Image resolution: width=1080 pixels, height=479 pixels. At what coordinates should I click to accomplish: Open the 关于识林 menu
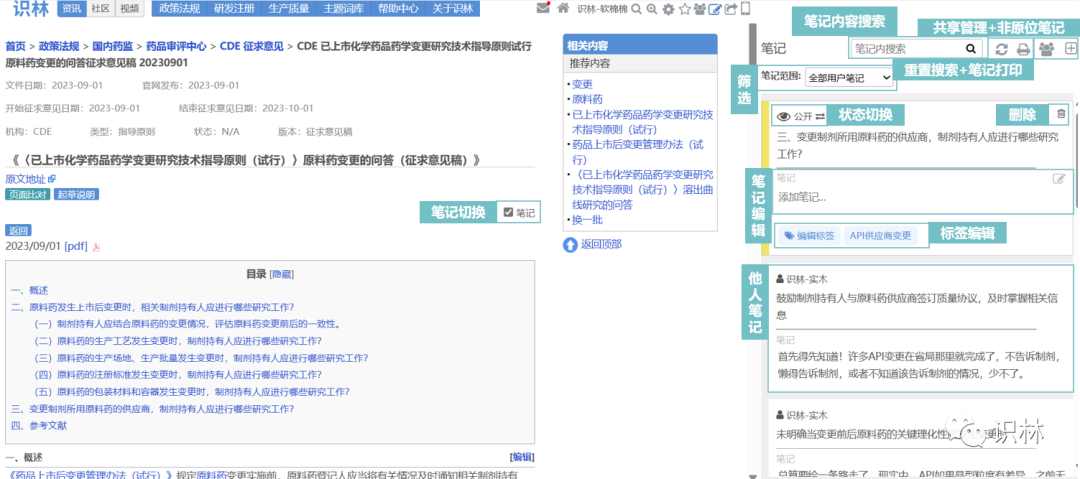[x=453, y=9]
